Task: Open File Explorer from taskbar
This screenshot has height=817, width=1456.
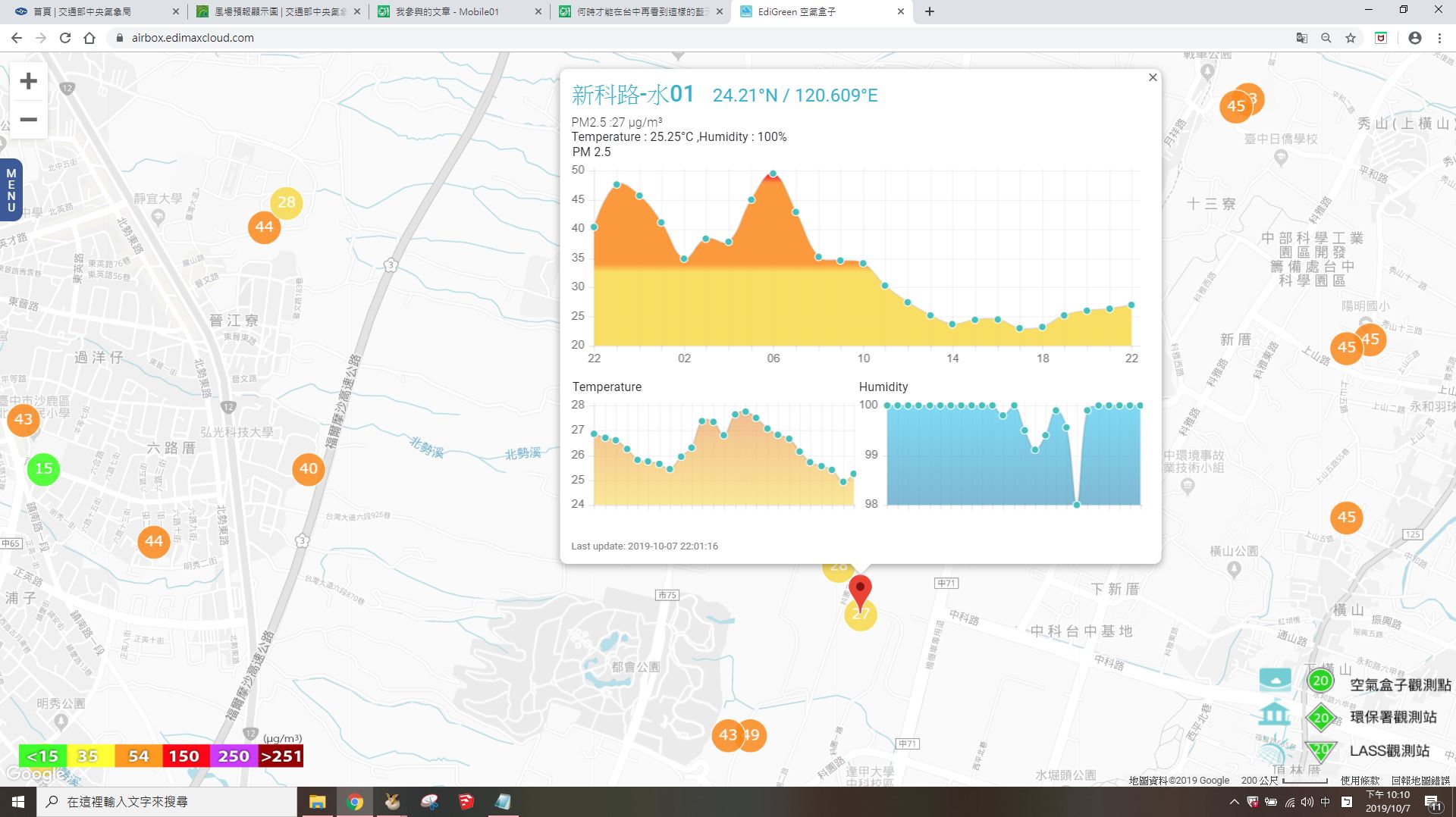Action: coord(318,802)
